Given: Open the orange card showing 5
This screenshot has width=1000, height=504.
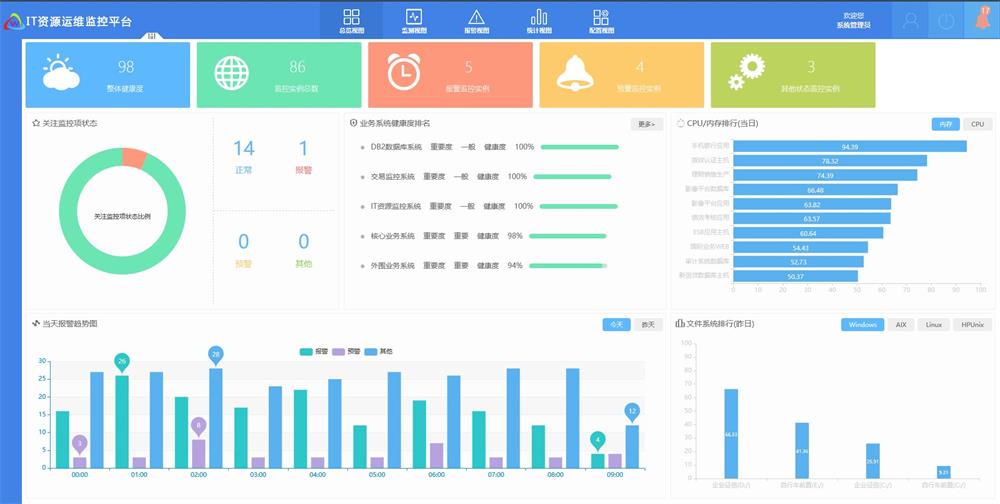Looking at the screenshot, I should 450,75.
